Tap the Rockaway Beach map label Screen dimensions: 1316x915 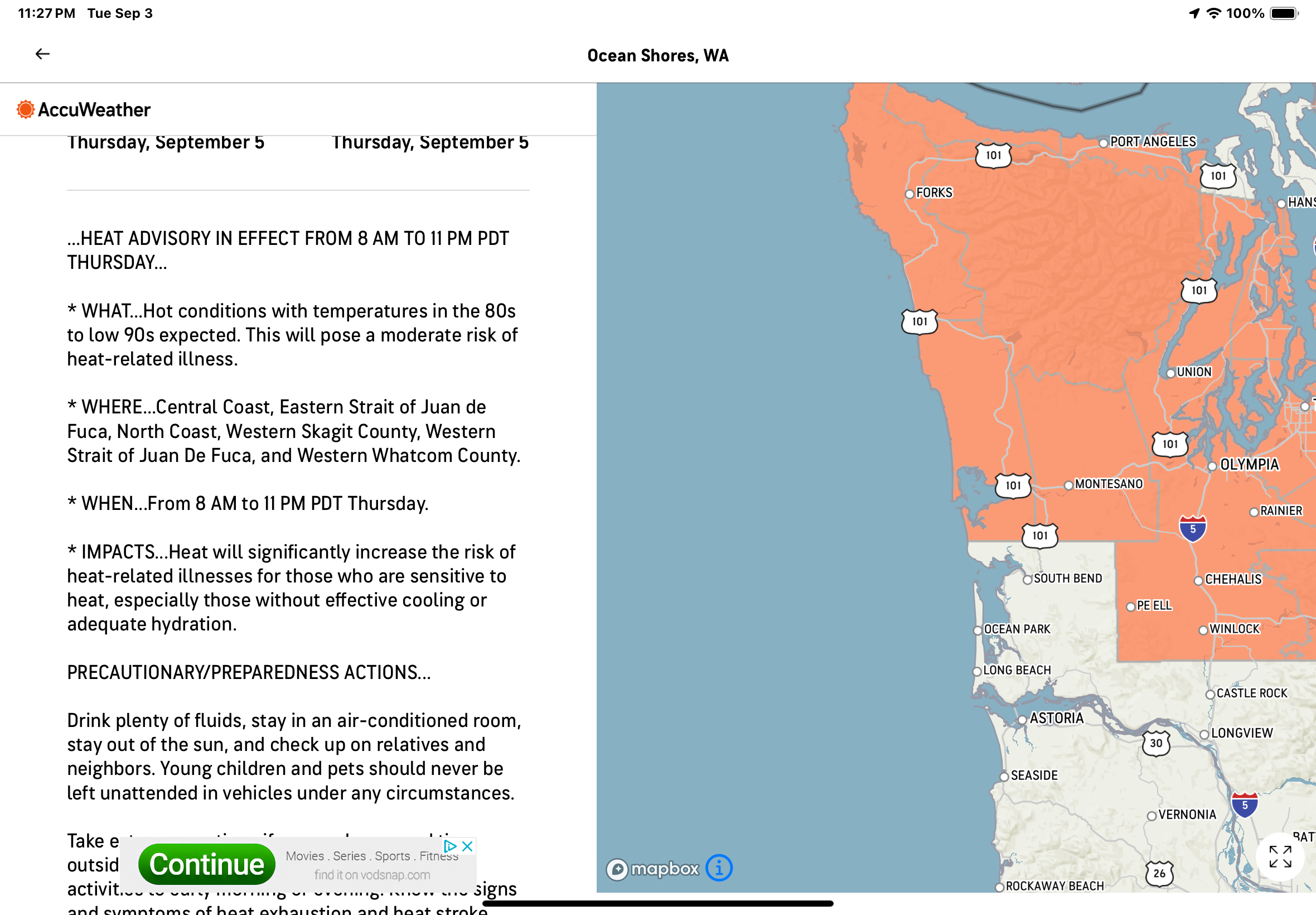point(1054,886)
